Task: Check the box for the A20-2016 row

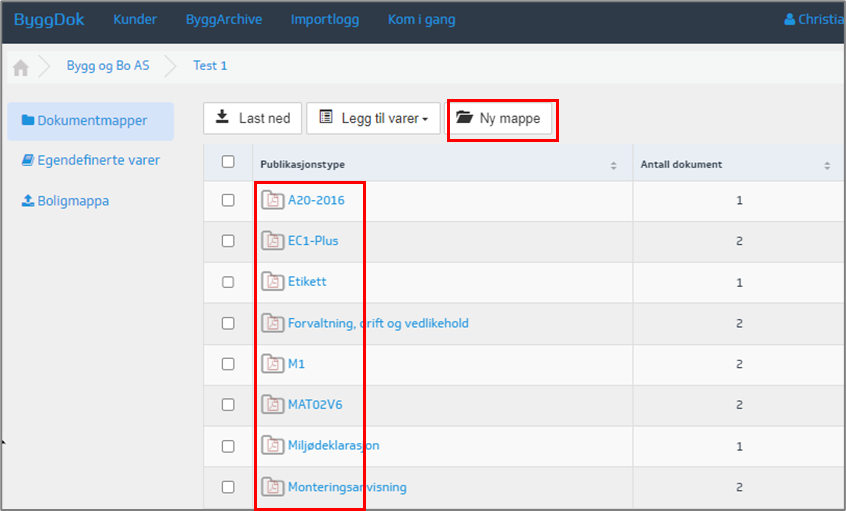Action: [x=228, y=200]
